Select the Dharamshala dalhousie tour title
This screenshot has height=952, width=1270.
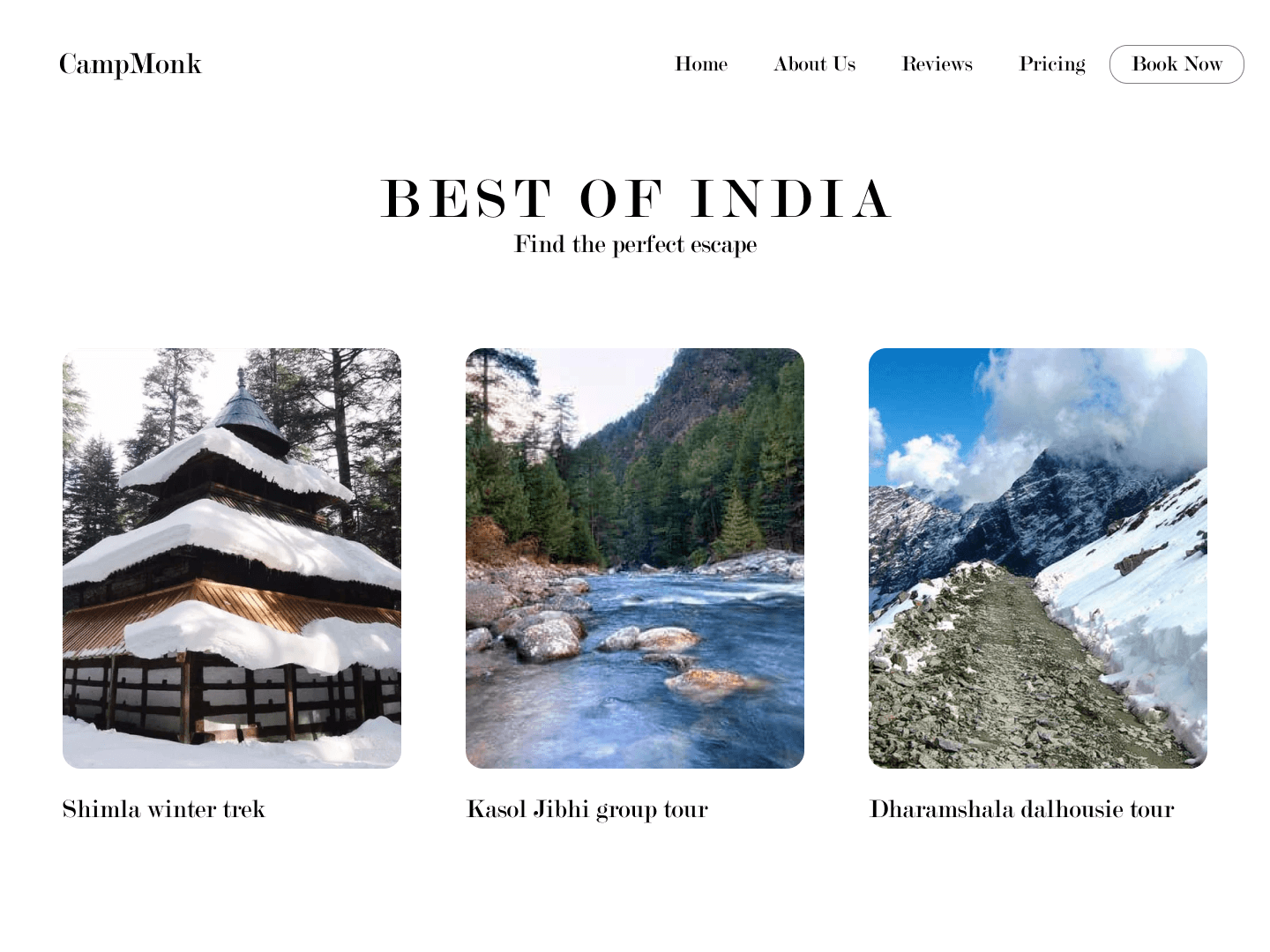tap(1022, 809)
